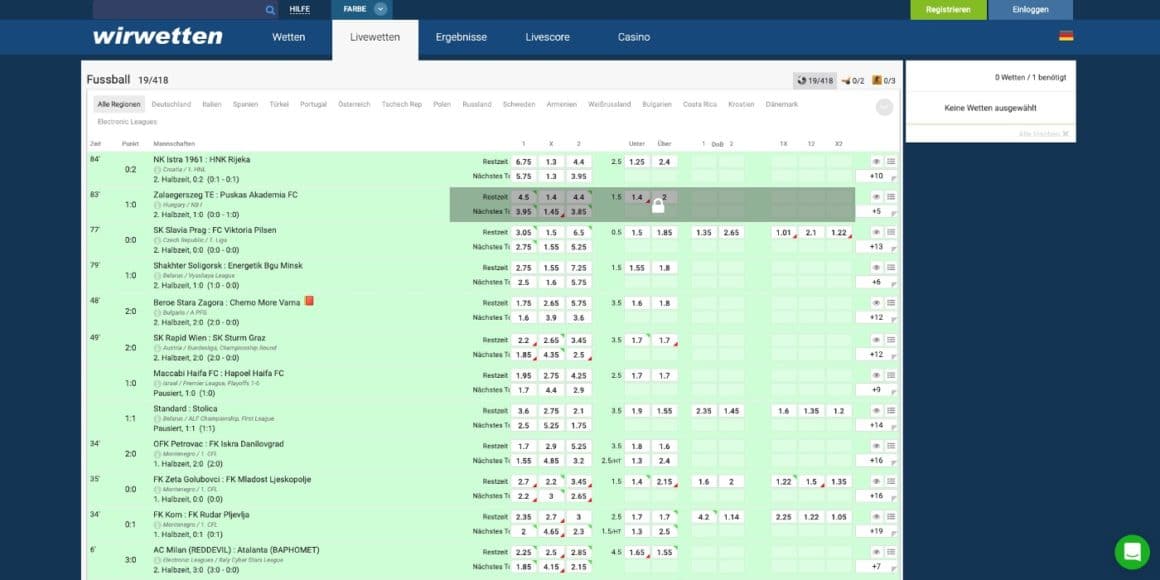The height and width of the screenshot is (580, 1160).
Task: Toggle eye watch icon for OFK Petrovac match
Action: 876,446
